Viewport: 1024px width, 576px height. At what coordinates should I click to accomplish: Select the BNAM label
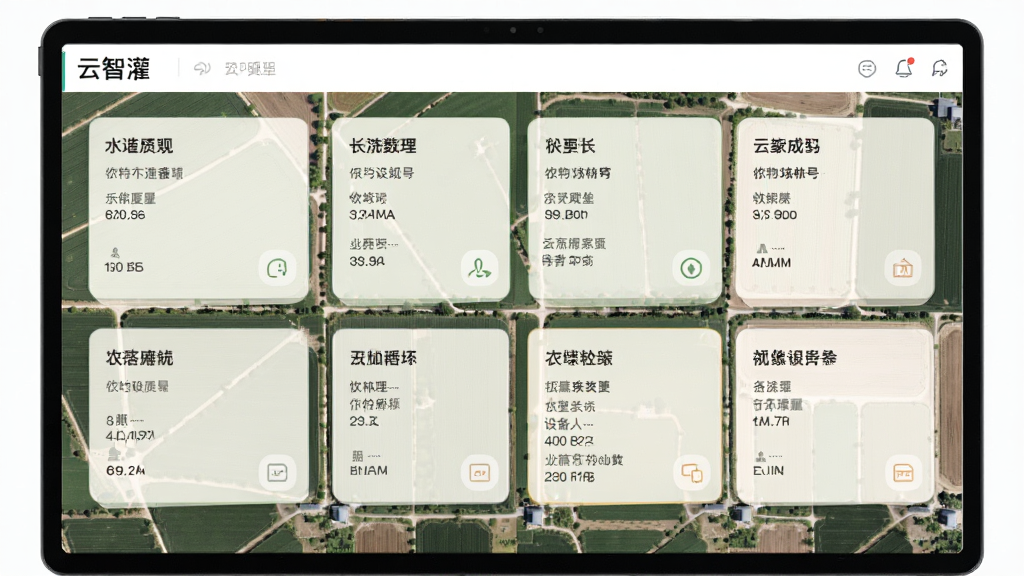point(368,470)
